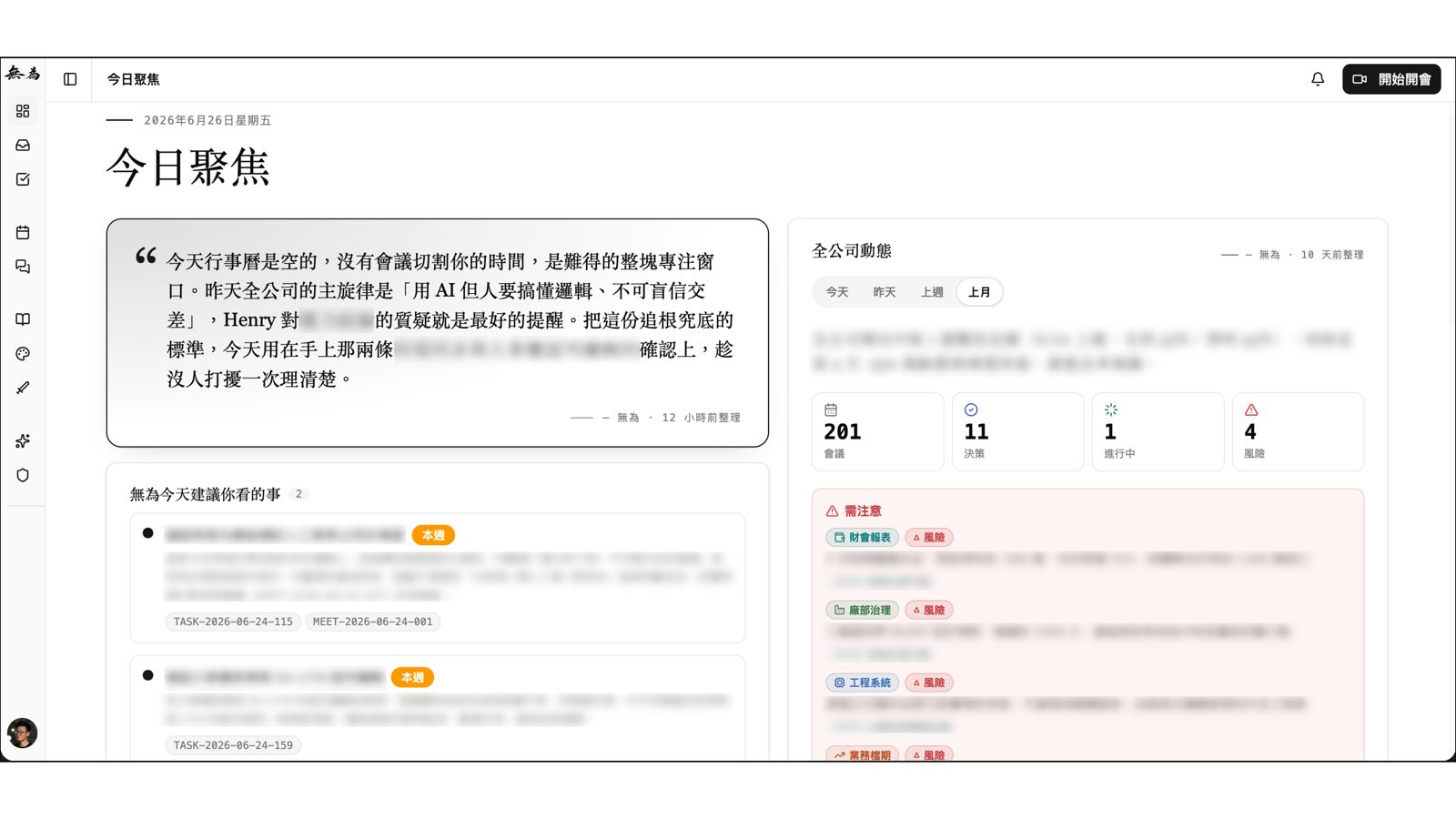Click the 今日聚焦 breadcrumb title in header
Image resolution: width=1456 pixels, height=819 pixels.
pyautogui.click(x=133, y=79)
